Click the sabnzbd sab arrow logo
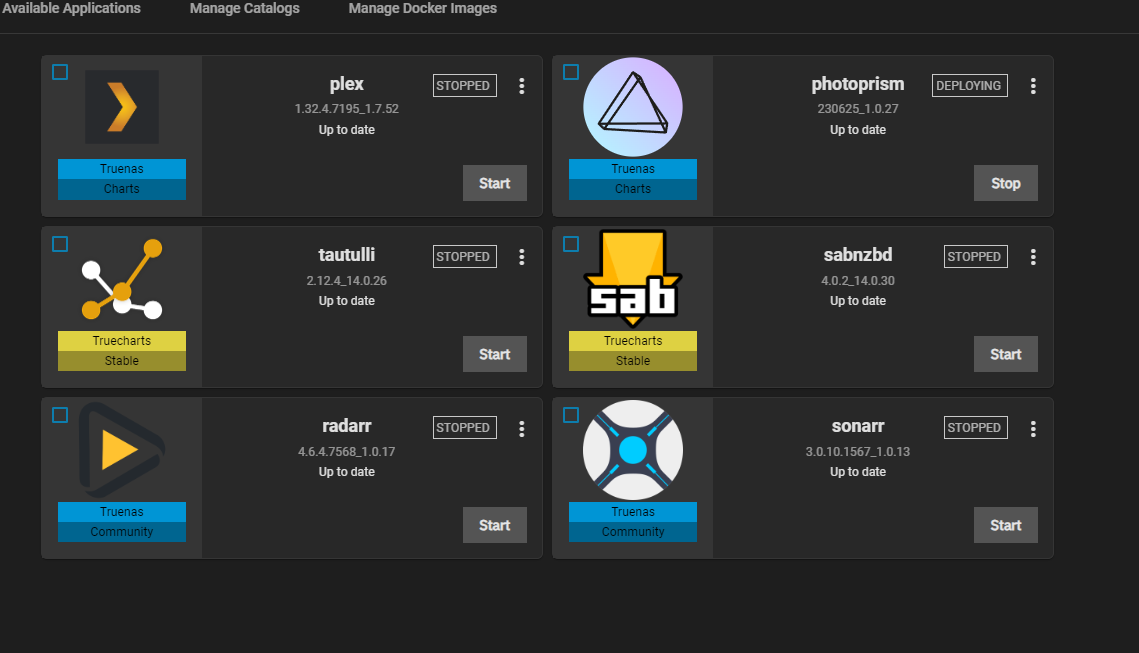Image resolution: width=1139 pixels, height=653 pixels. click(633, 278)
